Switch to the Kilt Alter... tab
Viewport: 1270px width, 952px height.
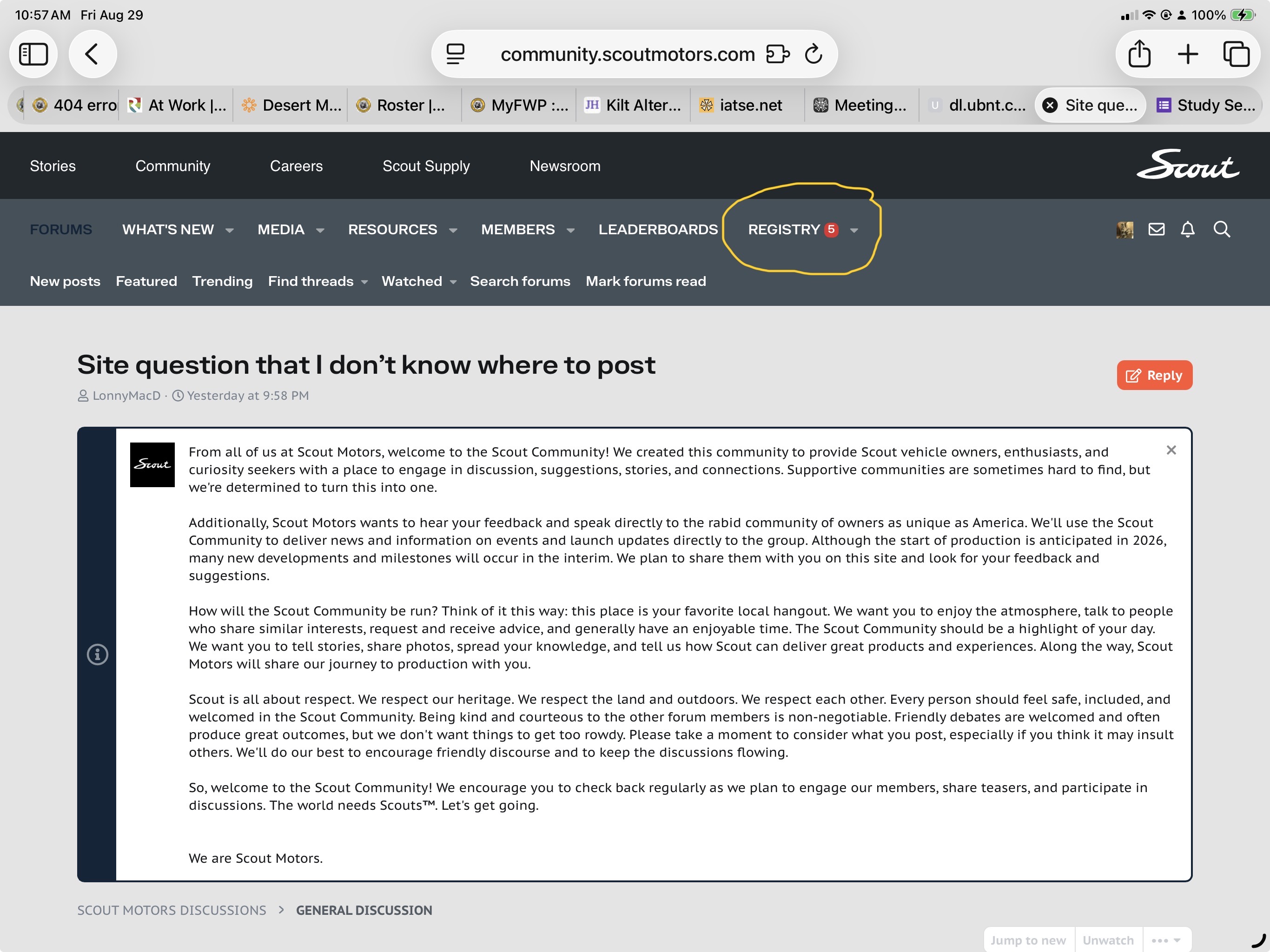633,105
